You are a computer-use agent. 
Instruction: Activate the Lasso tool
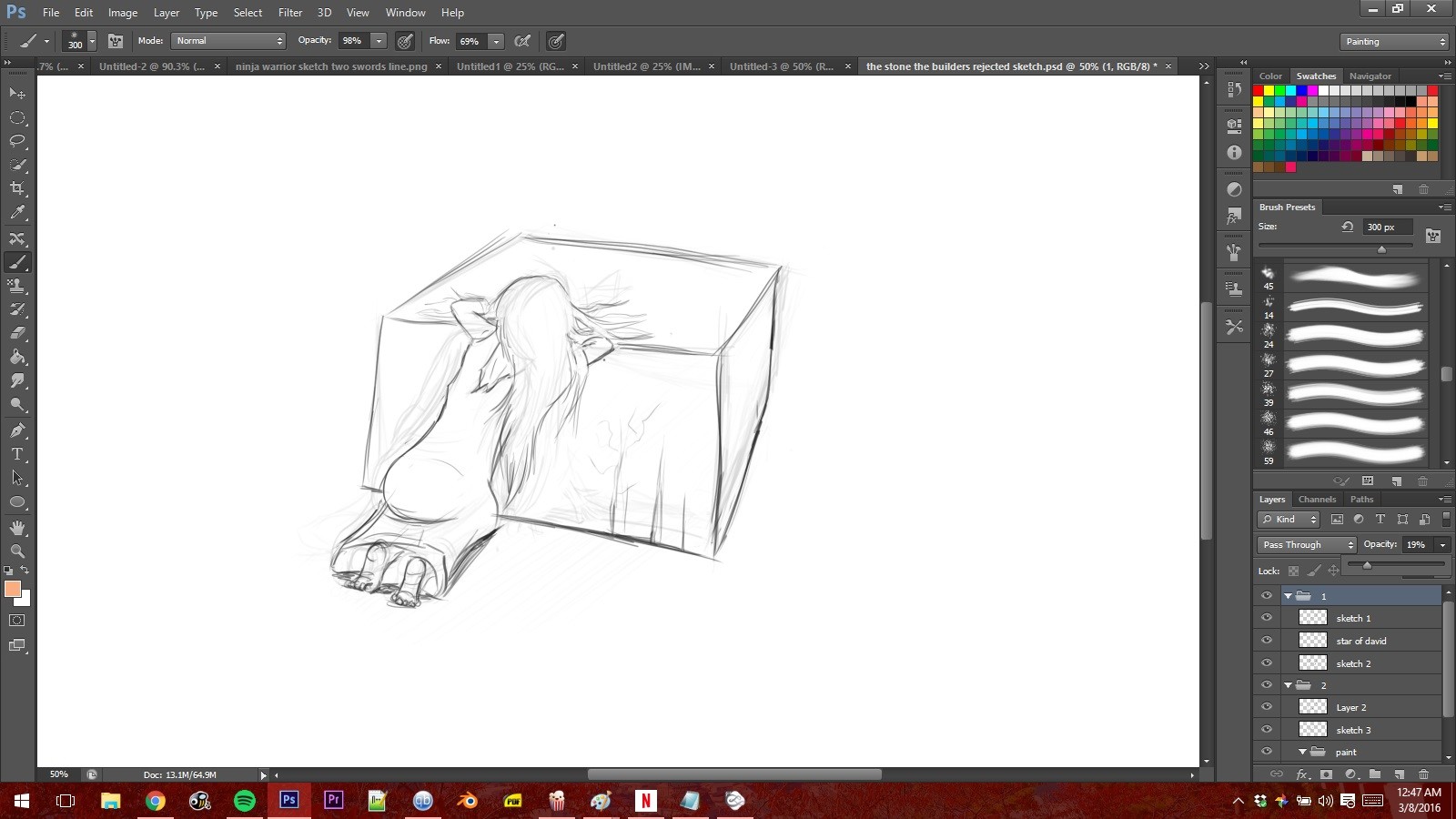click(17, 141)
